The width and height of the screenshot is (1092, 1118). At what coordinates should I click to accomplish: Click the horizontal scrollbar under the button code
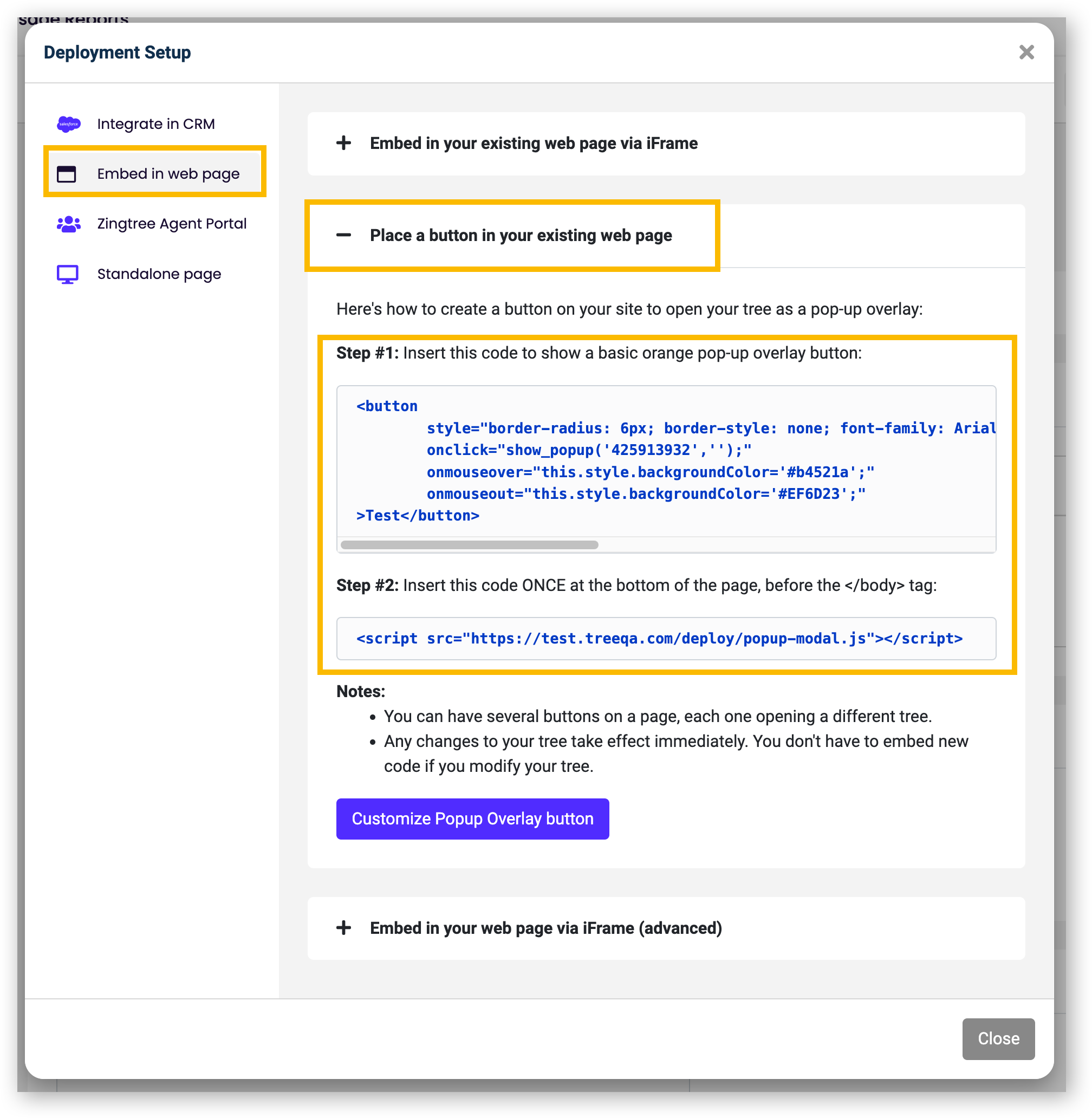click(x=470, y=544)
